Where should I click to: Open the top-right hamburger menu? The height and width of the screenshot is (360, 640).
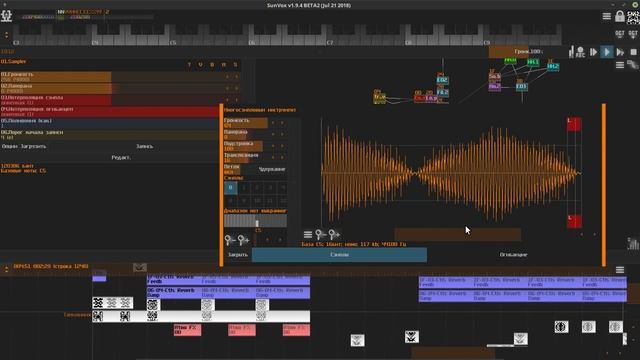click(x=607, y=16)
